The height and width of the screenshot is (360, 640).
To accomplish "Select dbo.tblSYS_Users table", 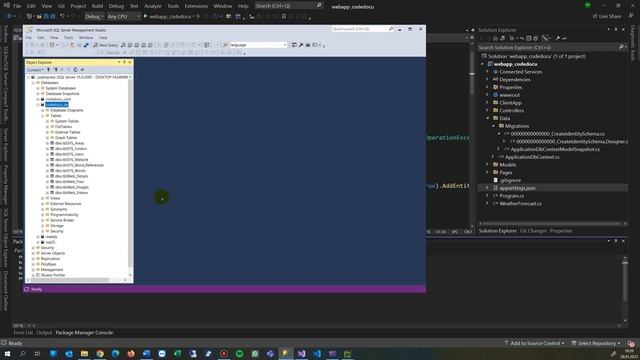I will click(x=69, y=154).
